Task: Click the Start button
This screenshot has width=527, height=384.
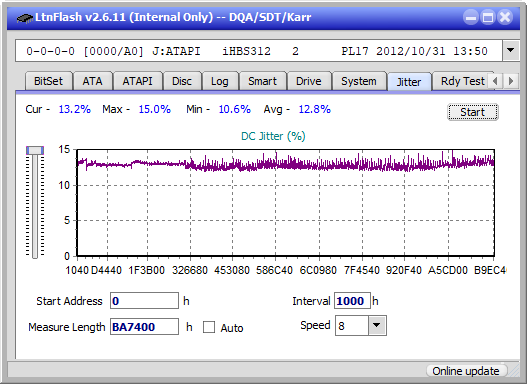Action: tap(472, 112)
